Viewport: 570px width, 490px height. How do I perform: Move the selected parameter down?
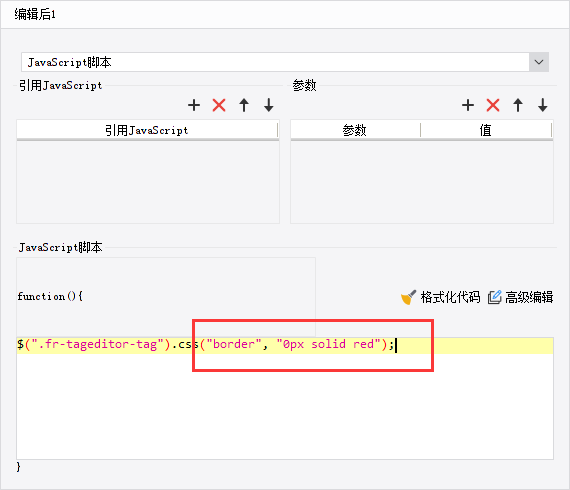coord(543,105)
